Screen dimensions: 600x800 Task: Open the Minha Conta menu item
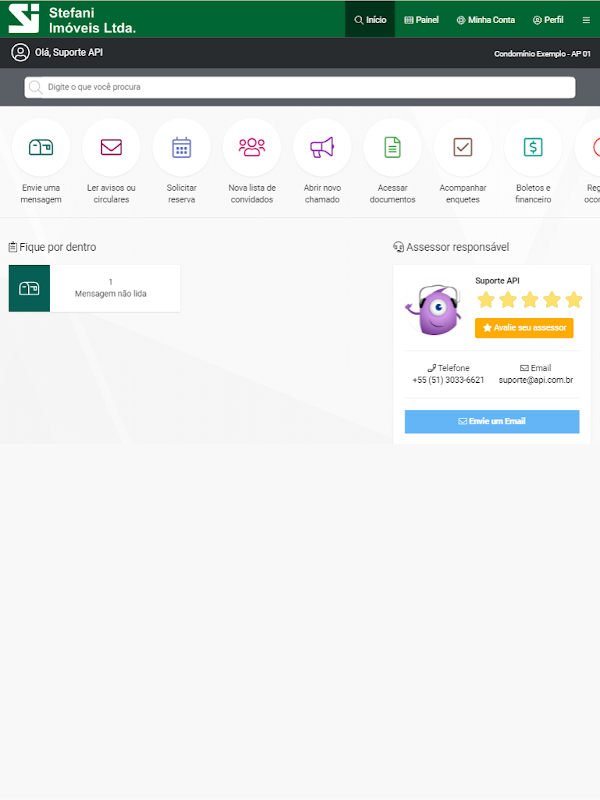[486, 20]
